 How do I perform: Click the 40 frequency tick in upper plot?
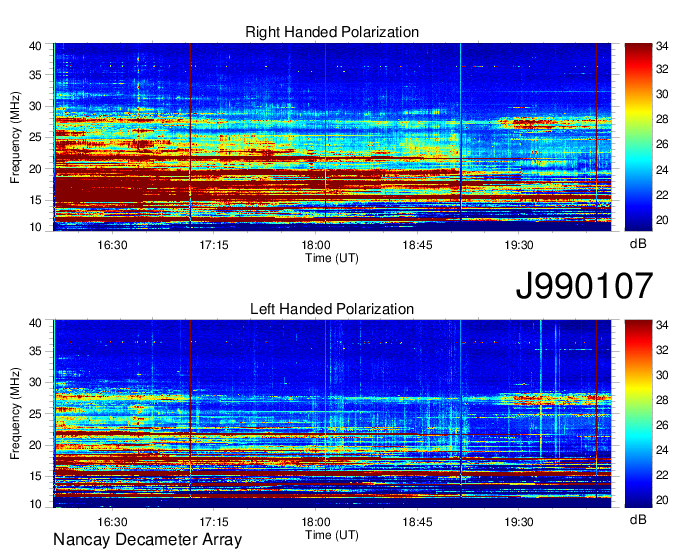tap(36, 46)
